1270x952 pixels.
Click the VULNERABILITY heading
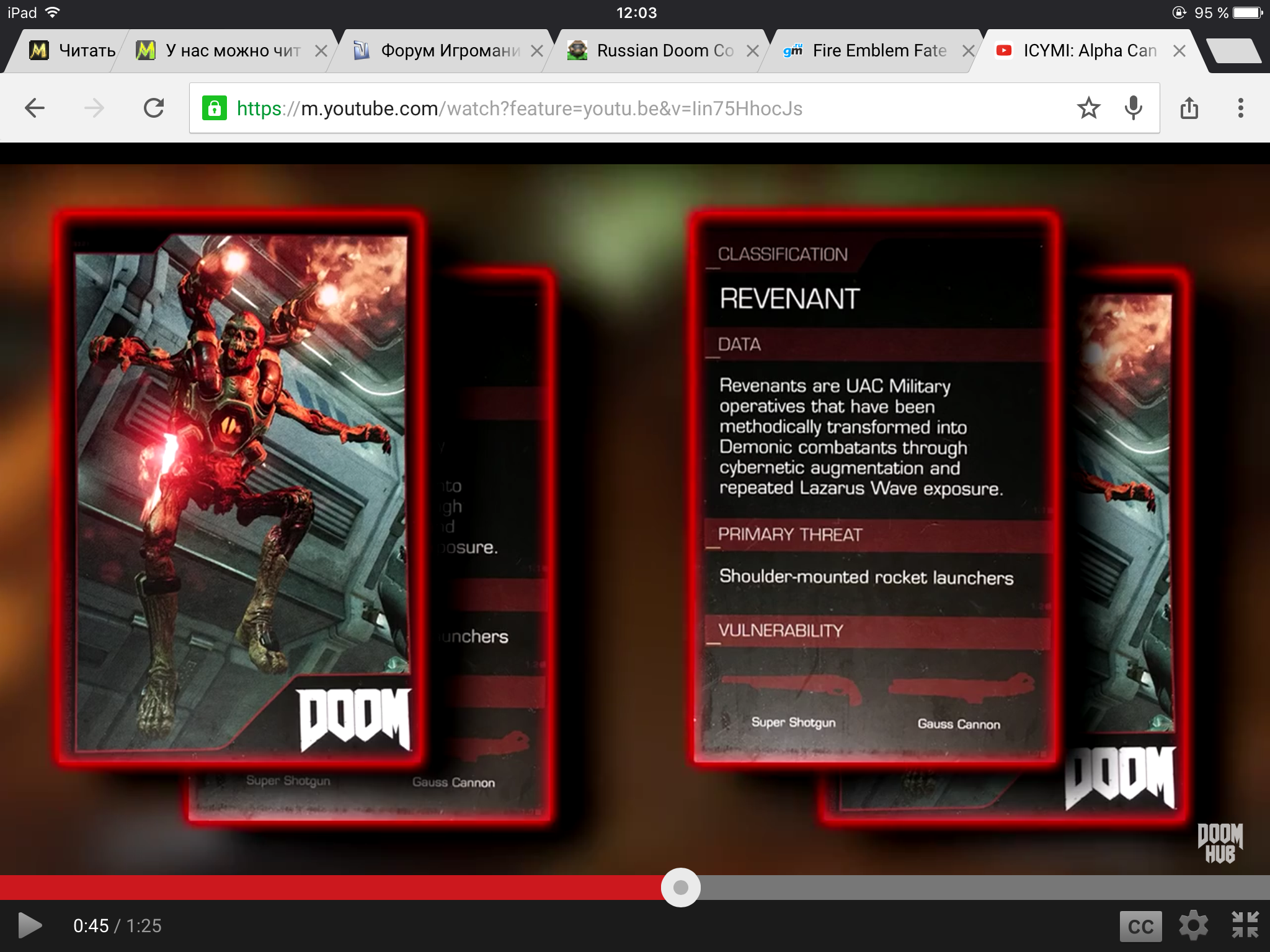coord(781,631)
